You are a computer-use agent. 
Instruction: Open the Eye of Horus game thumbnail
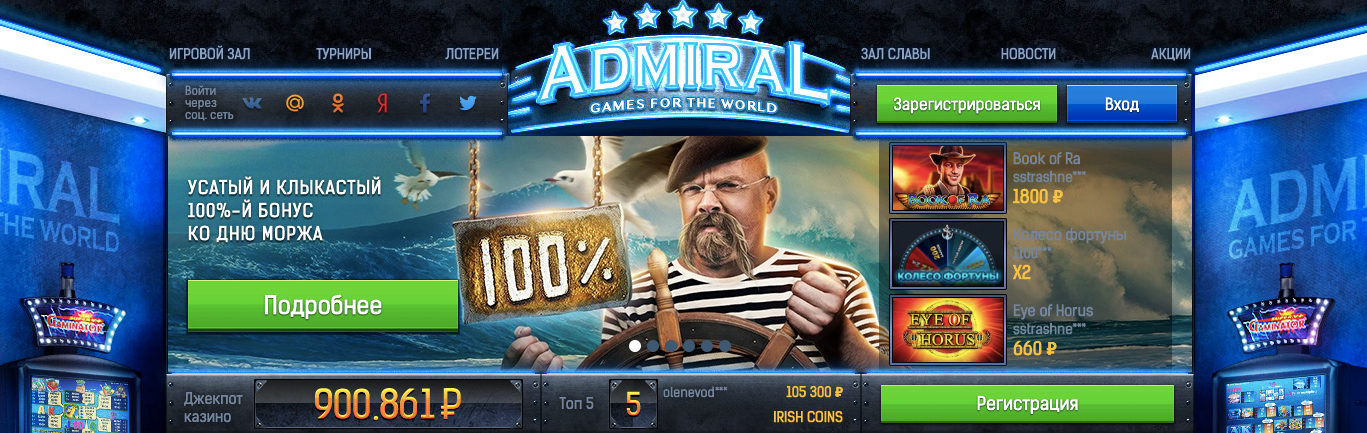[948, 329]
